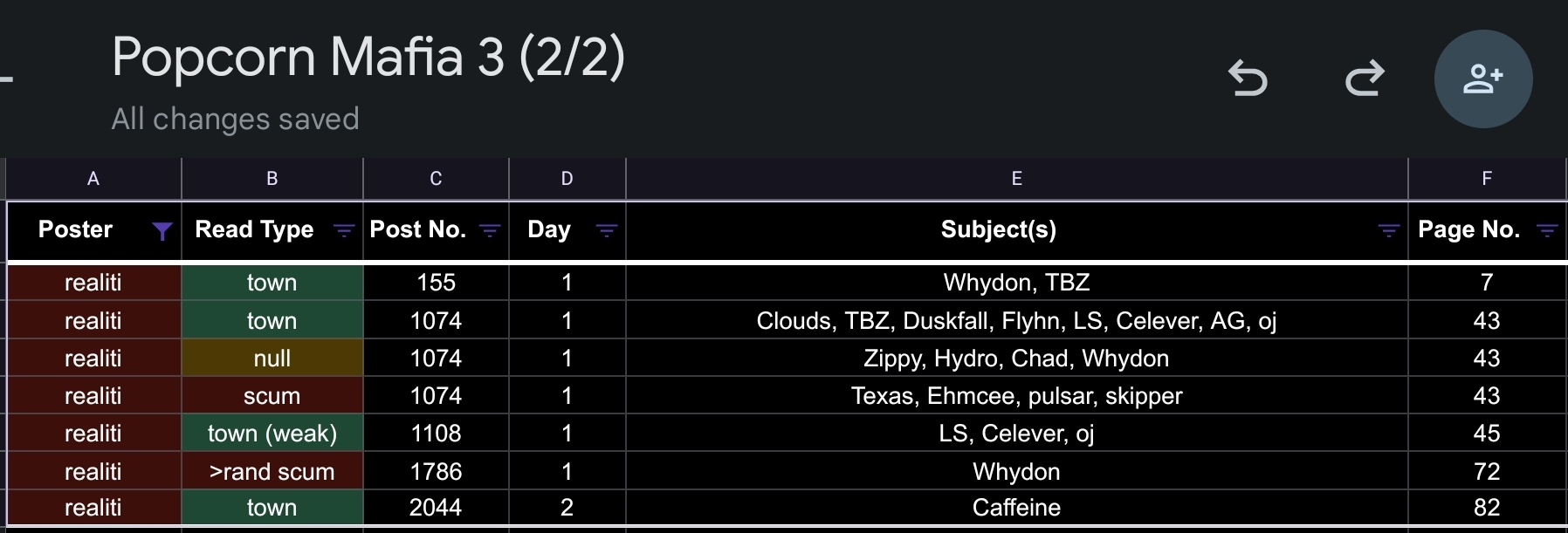Select column C header
1568x533 pixels.
click(x=436, y=179)
